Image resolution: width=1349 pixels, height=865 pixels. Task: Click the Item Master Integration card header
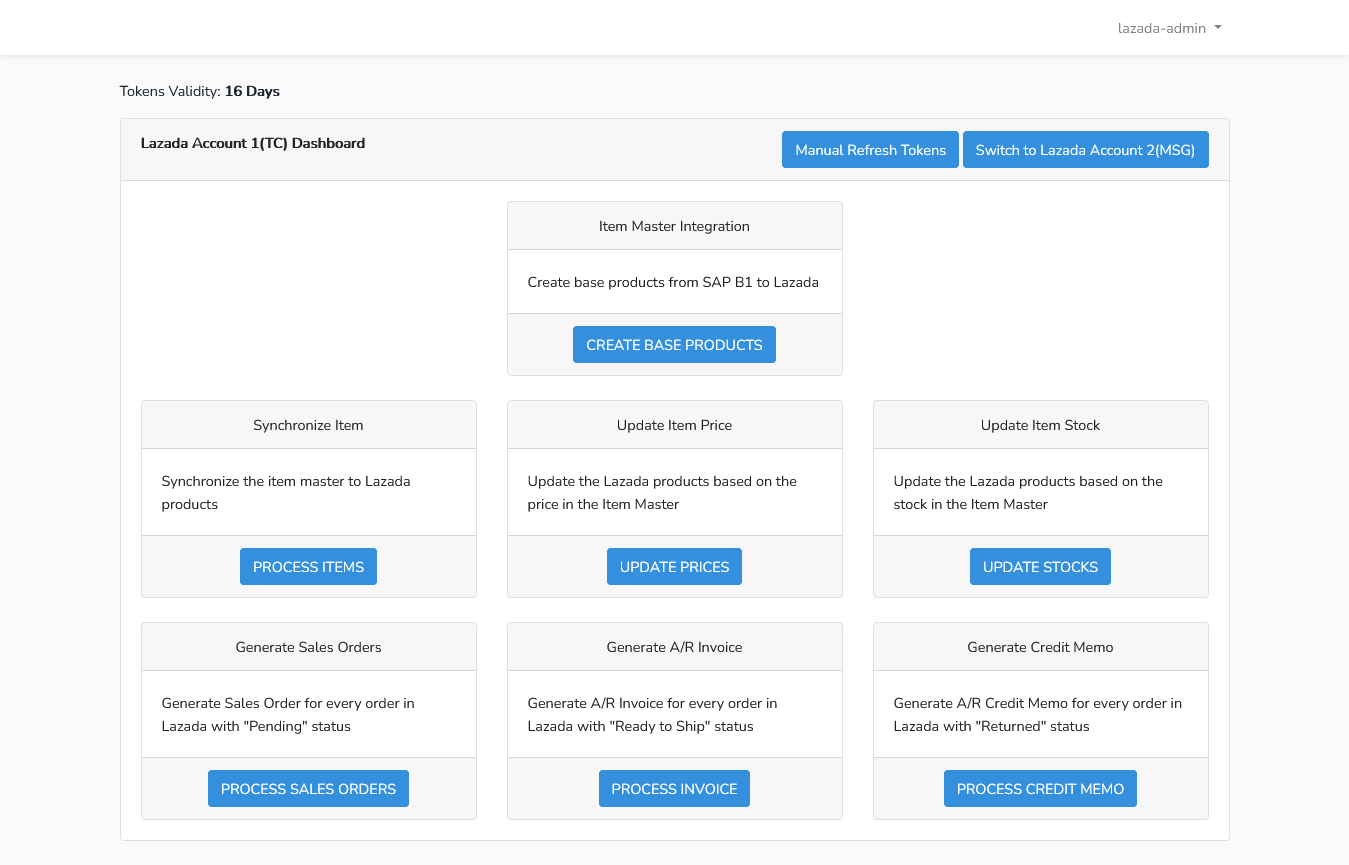pos(674,226)
